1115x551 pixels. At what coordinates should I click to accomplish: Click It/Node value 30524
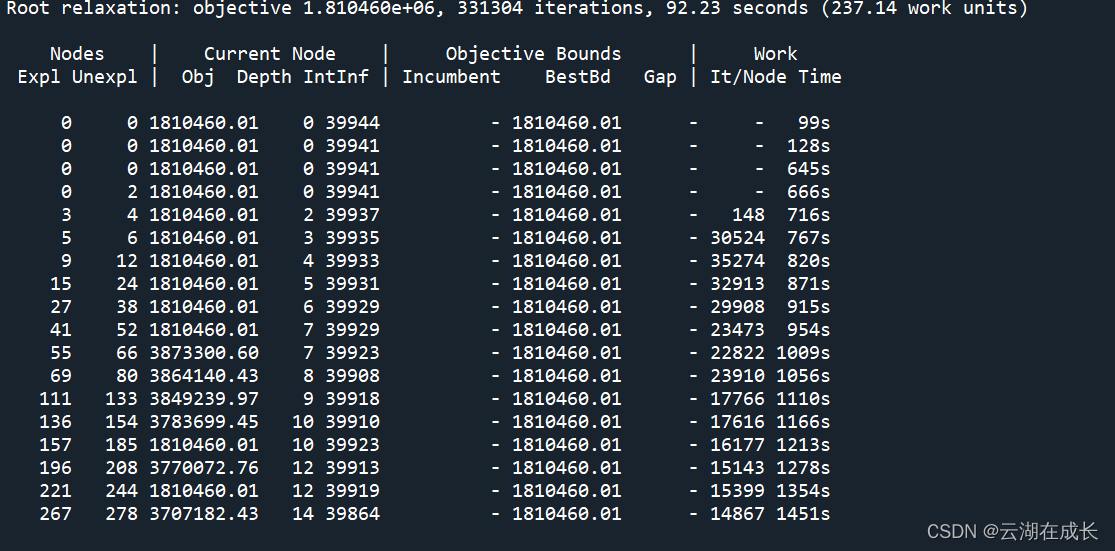737,237
